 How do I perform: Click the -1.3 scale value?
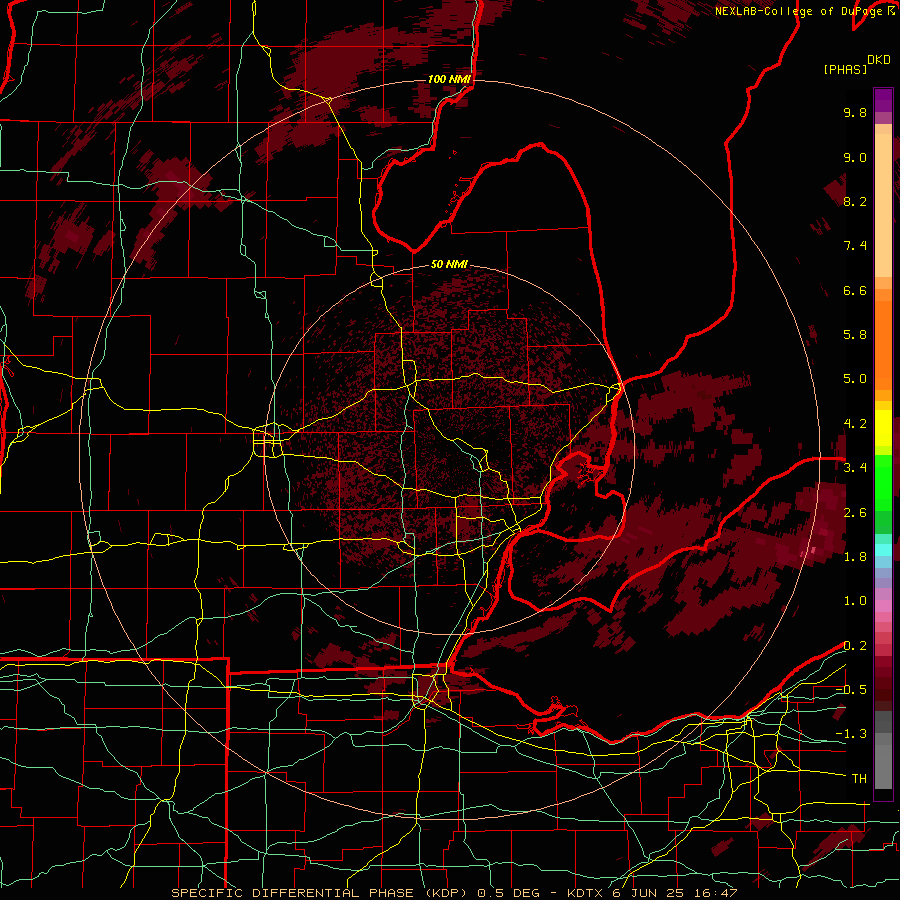[x=851, y=734]
